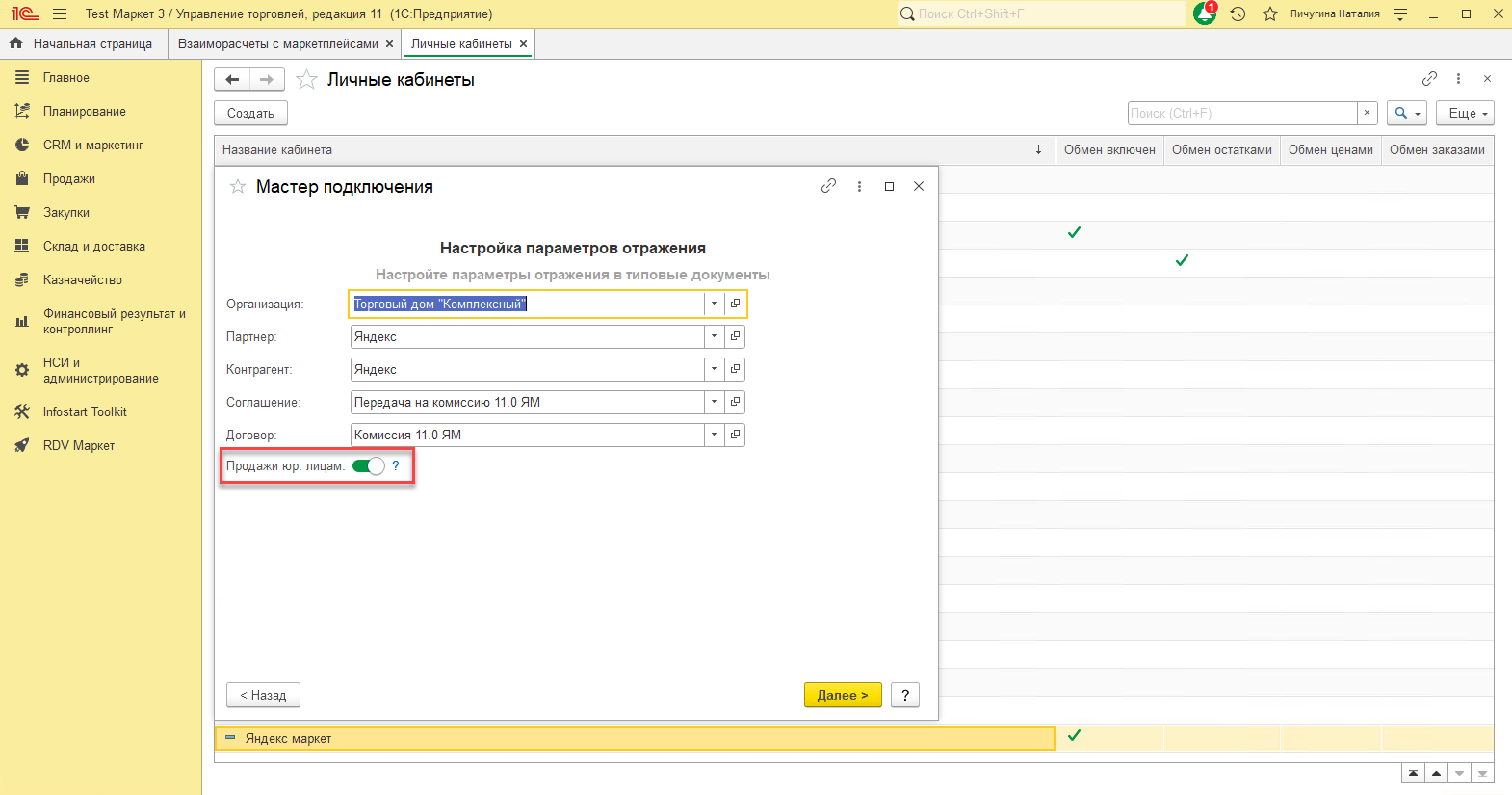Show the help hint for Продажи юр. лицам

(395, 465)
